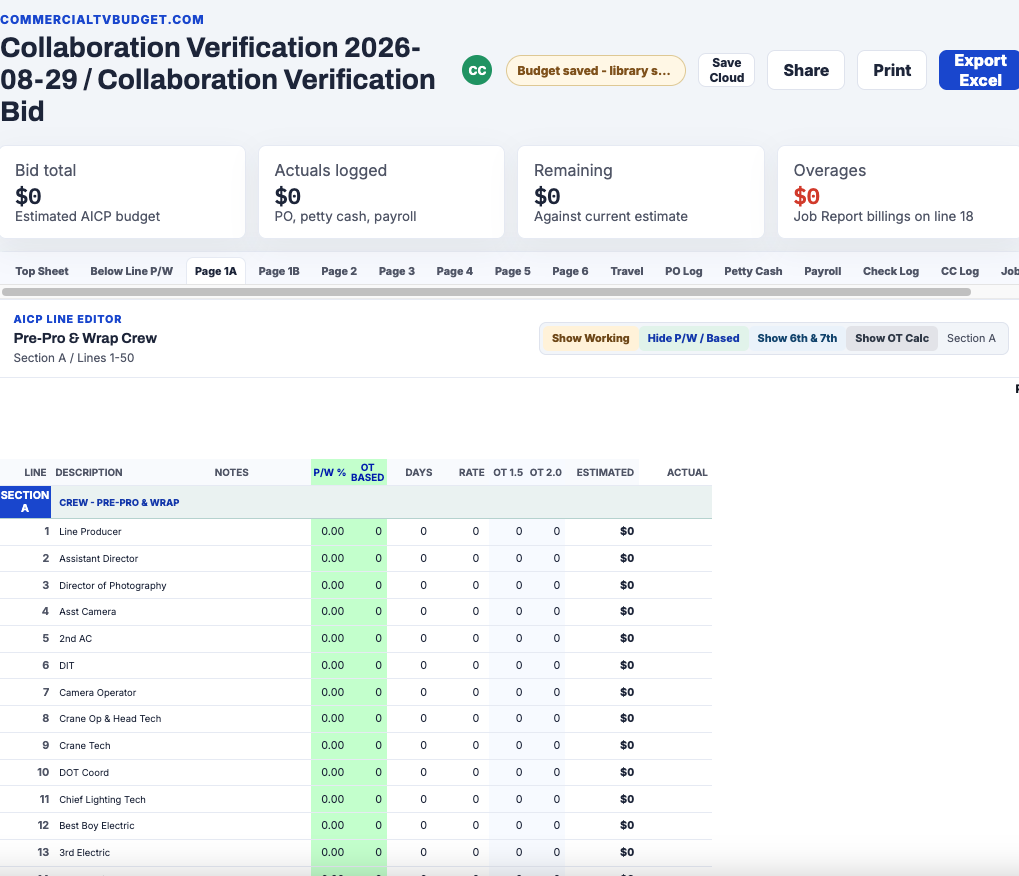Toggle the Show OT Calc option

click(892, 338)
